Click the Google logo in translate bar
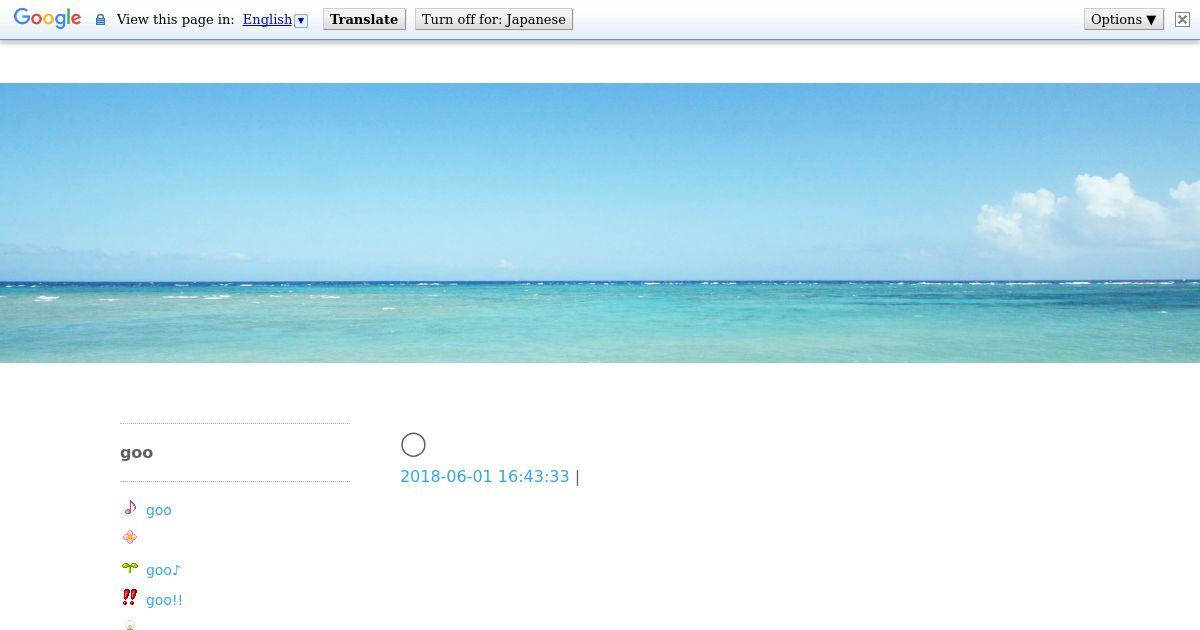 click(47, 19)
